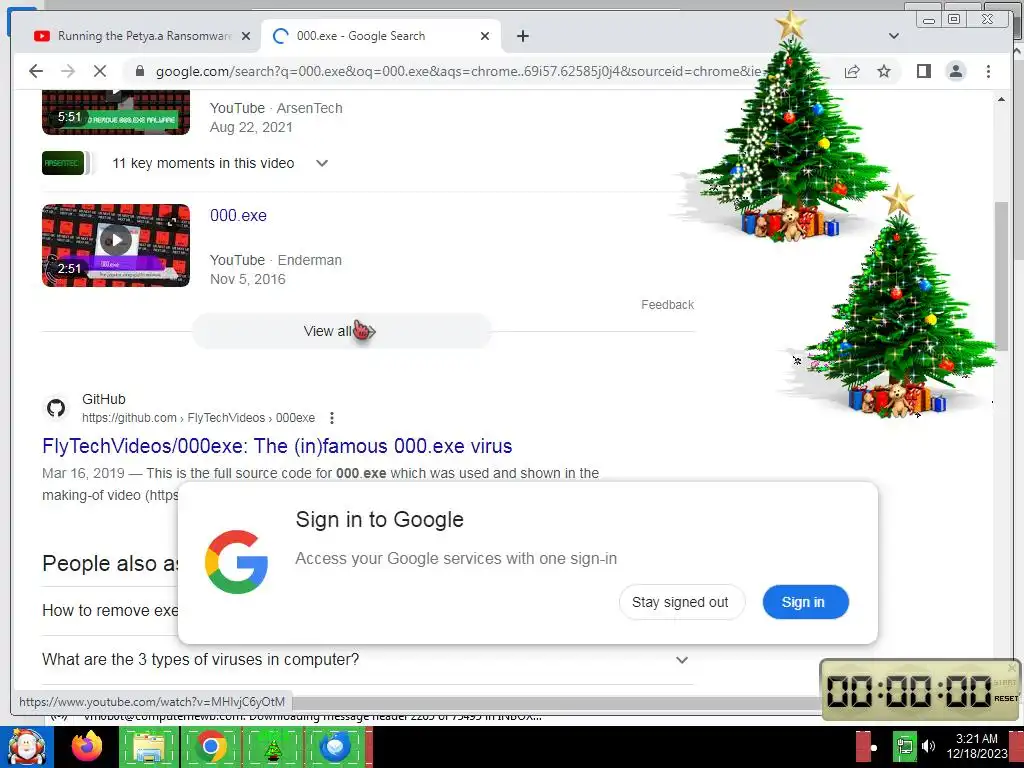Viewport: 1024px width, 768px height.
Task: Open Firefox from the taskbar
Action: (86, 746)
